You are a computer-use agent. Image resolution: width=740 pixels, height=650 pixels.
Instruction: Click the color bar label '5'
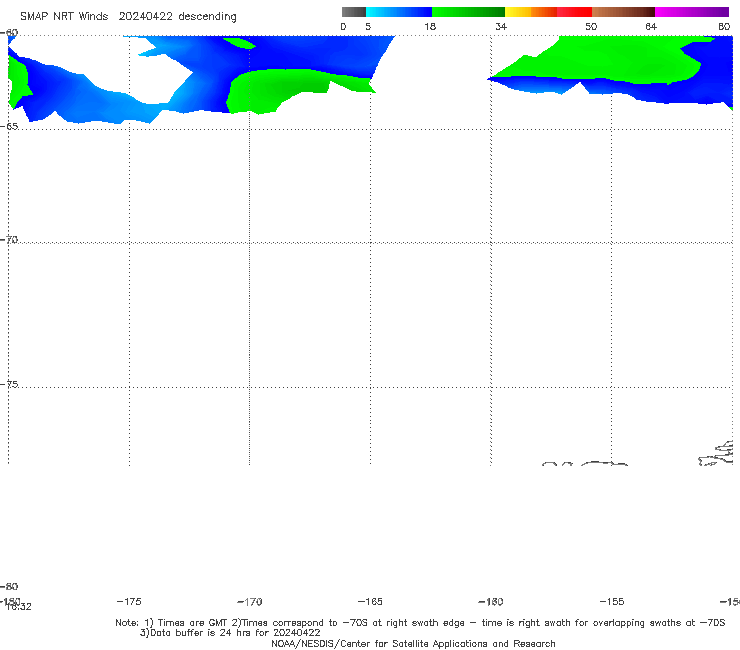[368, 26]
